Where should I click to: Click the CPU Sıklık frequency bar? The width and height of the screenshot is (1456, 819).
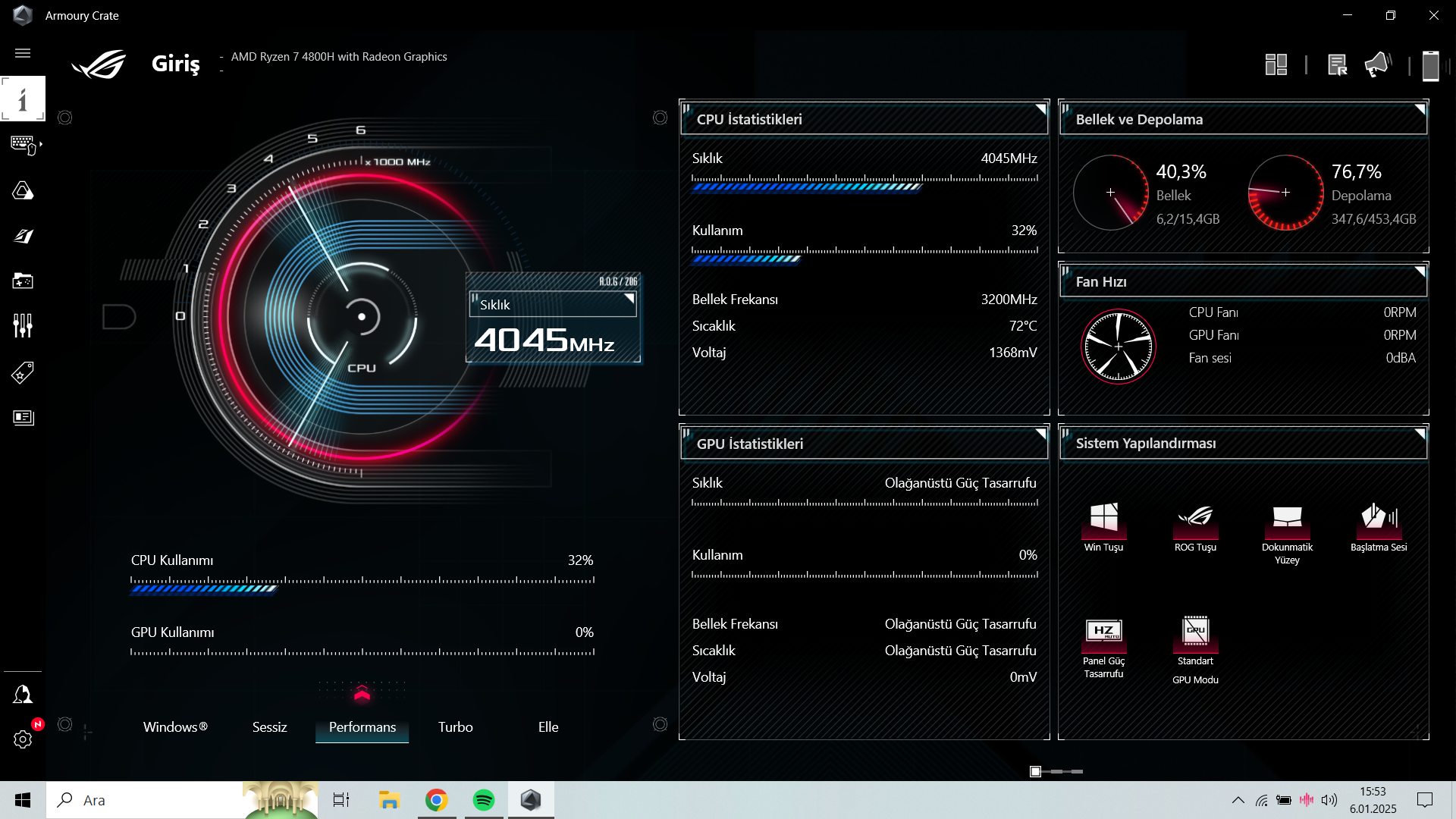(x=864, y=184)
